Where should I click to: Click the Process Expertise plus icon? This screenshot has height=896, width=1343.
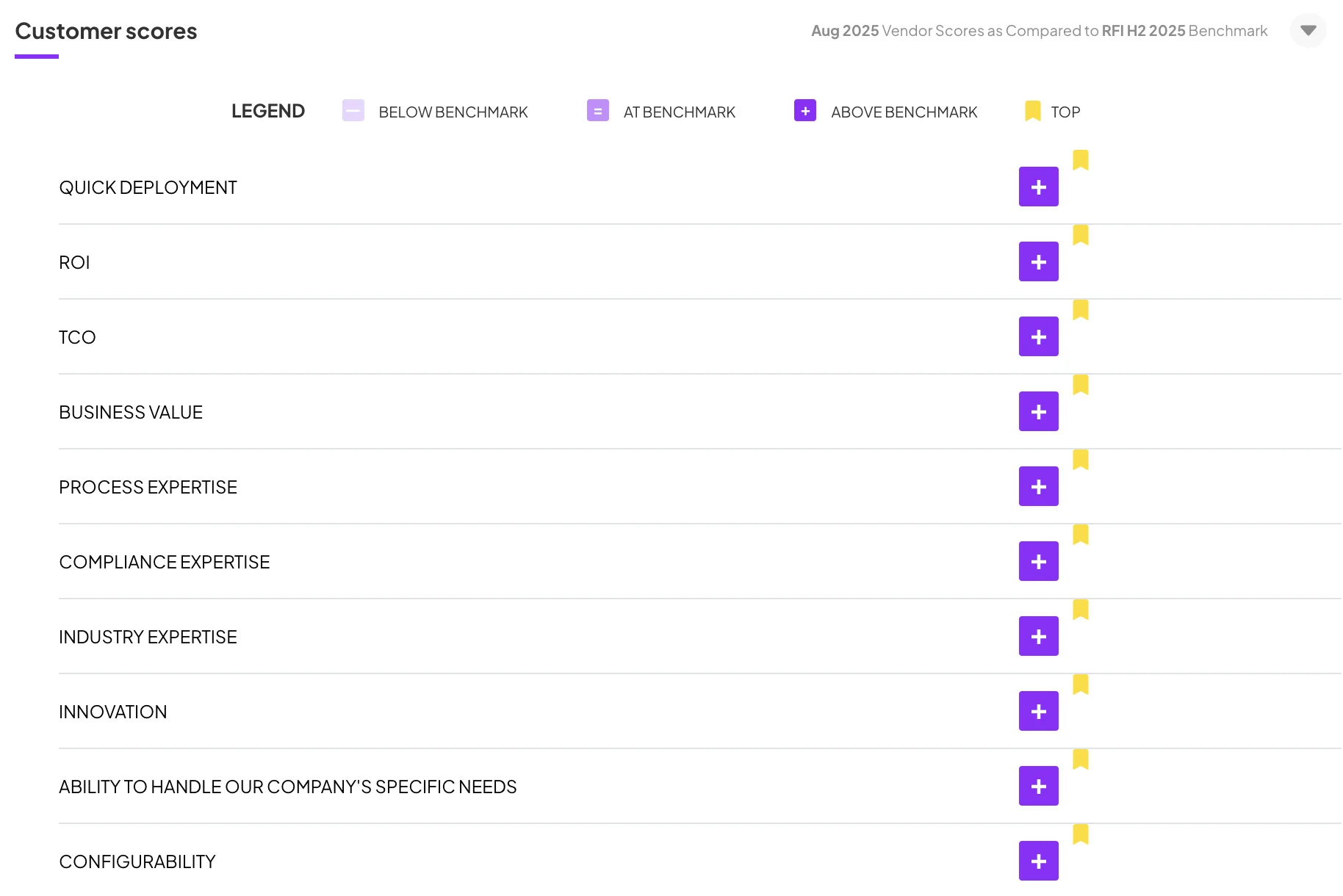tap(1038, 486)
